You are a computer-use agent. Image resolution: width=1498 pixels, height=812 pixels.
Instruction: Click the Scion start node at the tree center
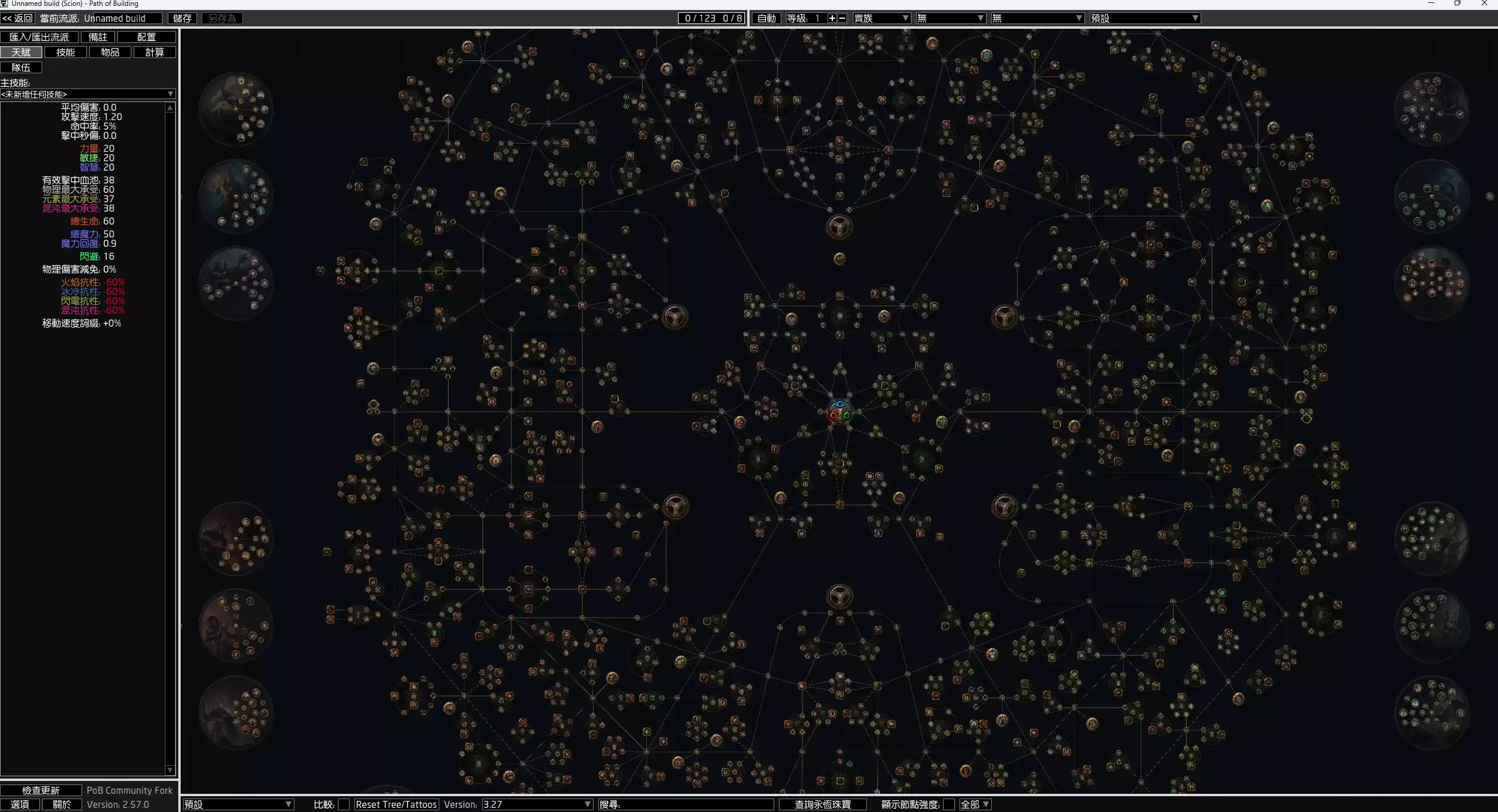pyautogui.click(x=839, y=412)
